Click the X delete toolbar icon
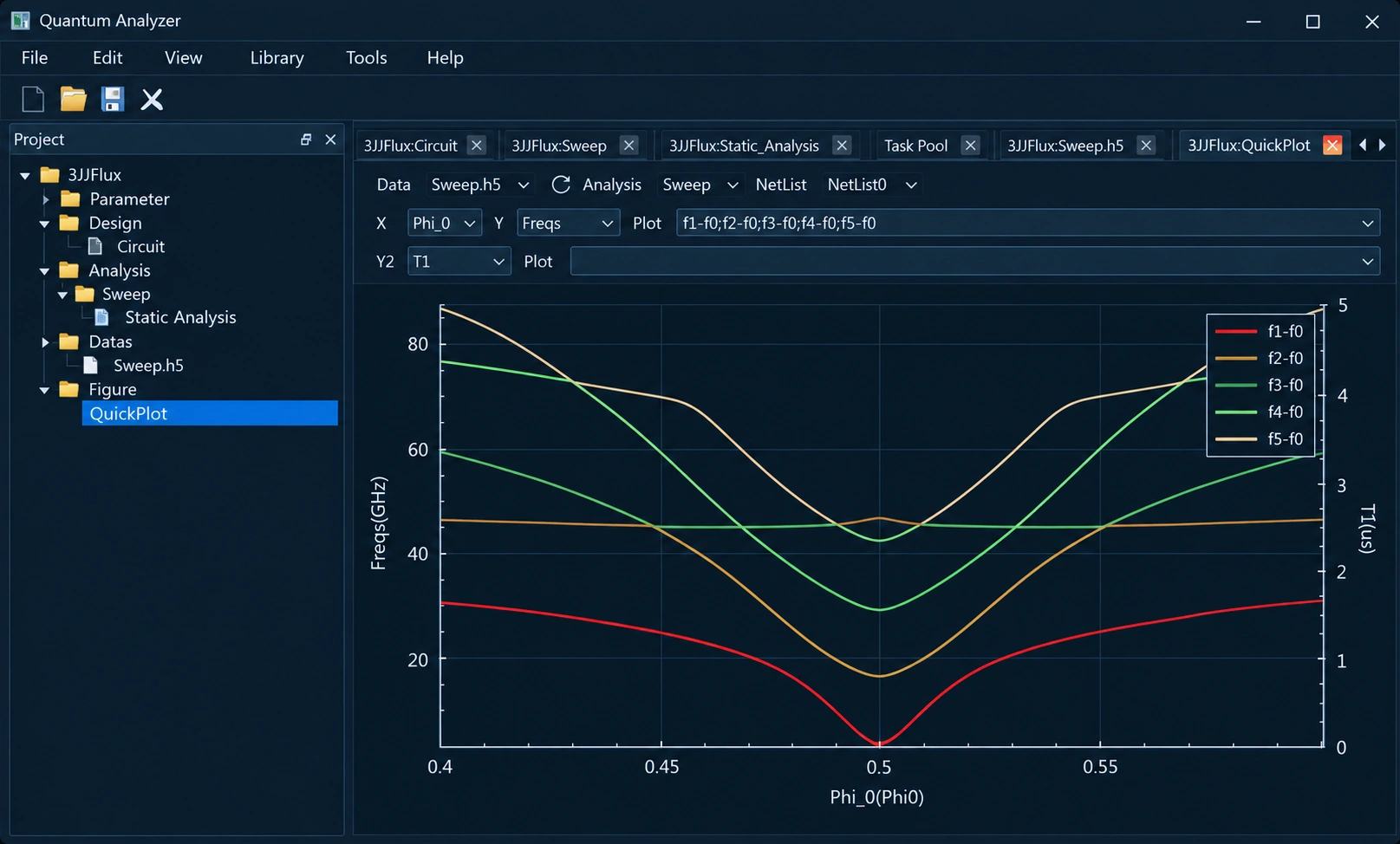The image size is (1400, 844). [x=152, y=100]
